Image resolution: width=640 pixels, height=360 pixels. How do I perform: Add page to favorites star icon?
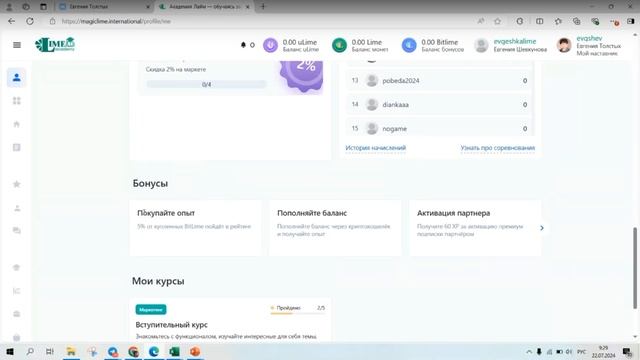498,21
